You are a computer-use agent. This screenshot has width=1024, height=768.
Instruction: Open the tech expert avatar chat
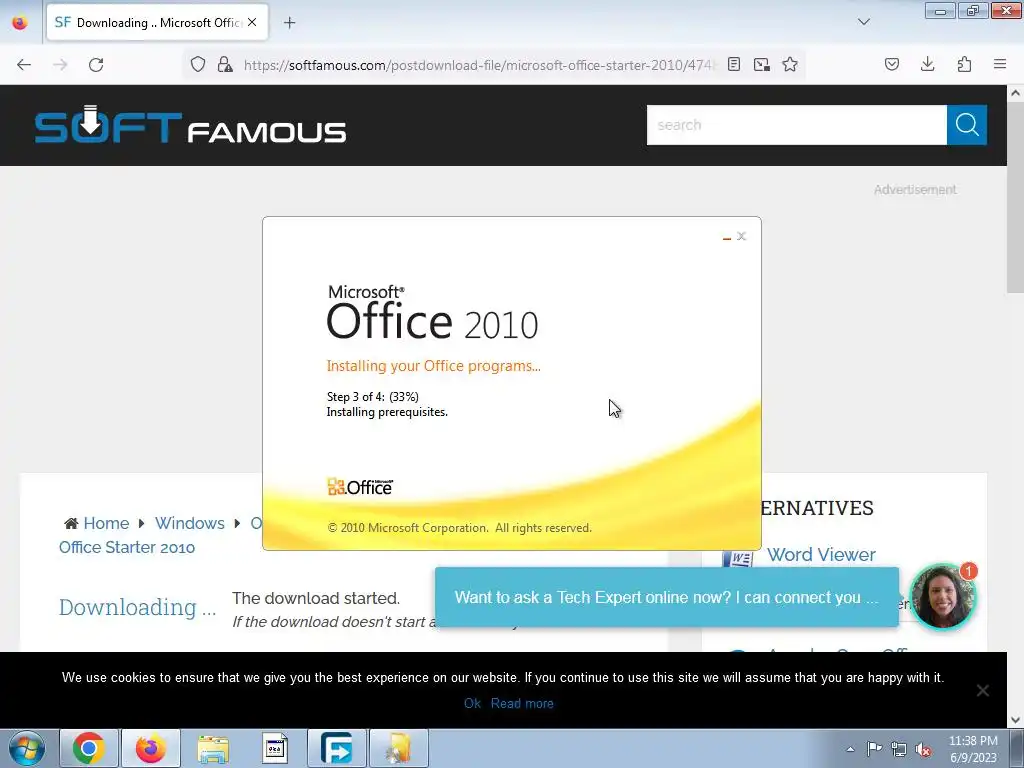click(x=942, y=596)
